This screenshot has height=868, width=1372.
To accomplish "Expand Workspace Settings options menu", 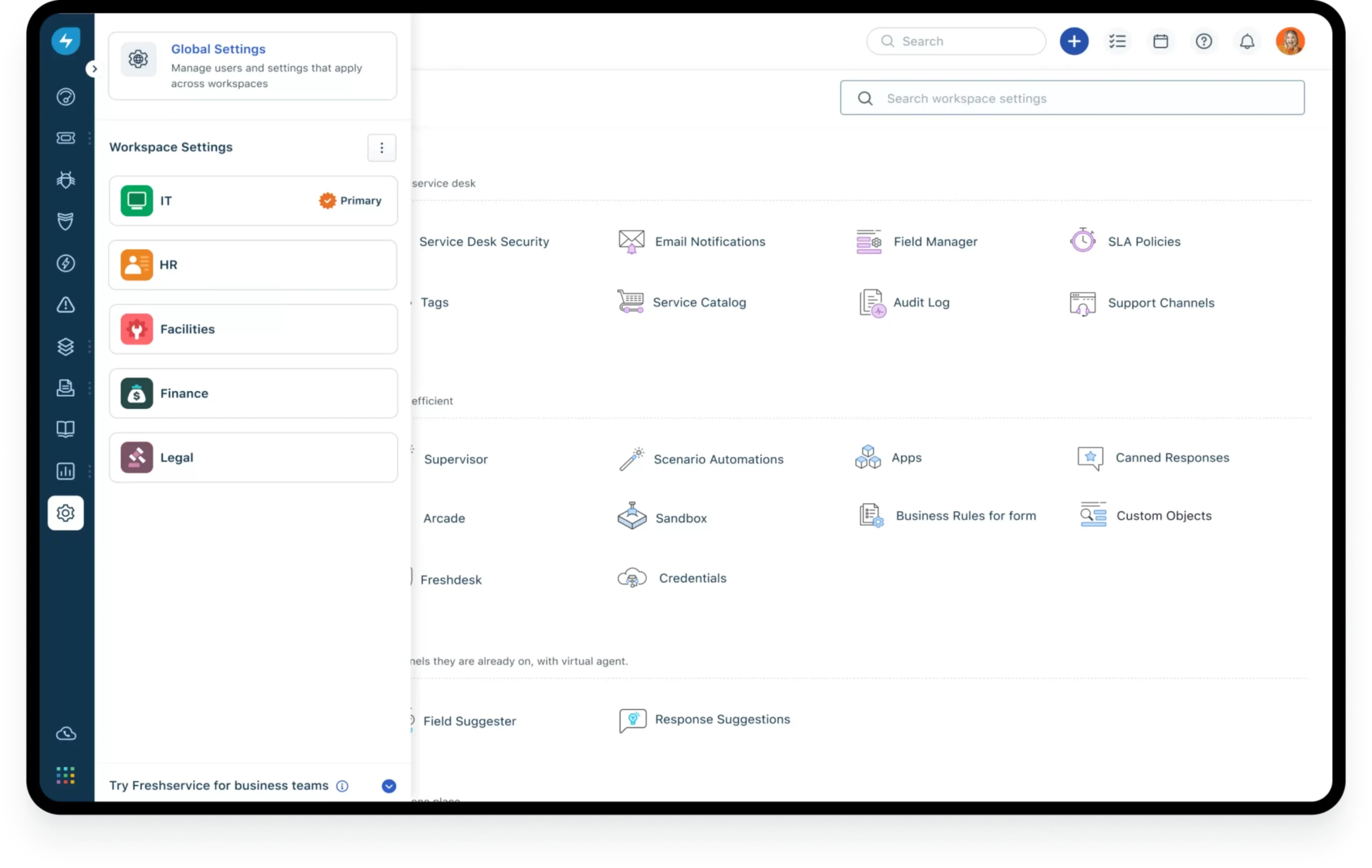I will [x=381, y=147].
